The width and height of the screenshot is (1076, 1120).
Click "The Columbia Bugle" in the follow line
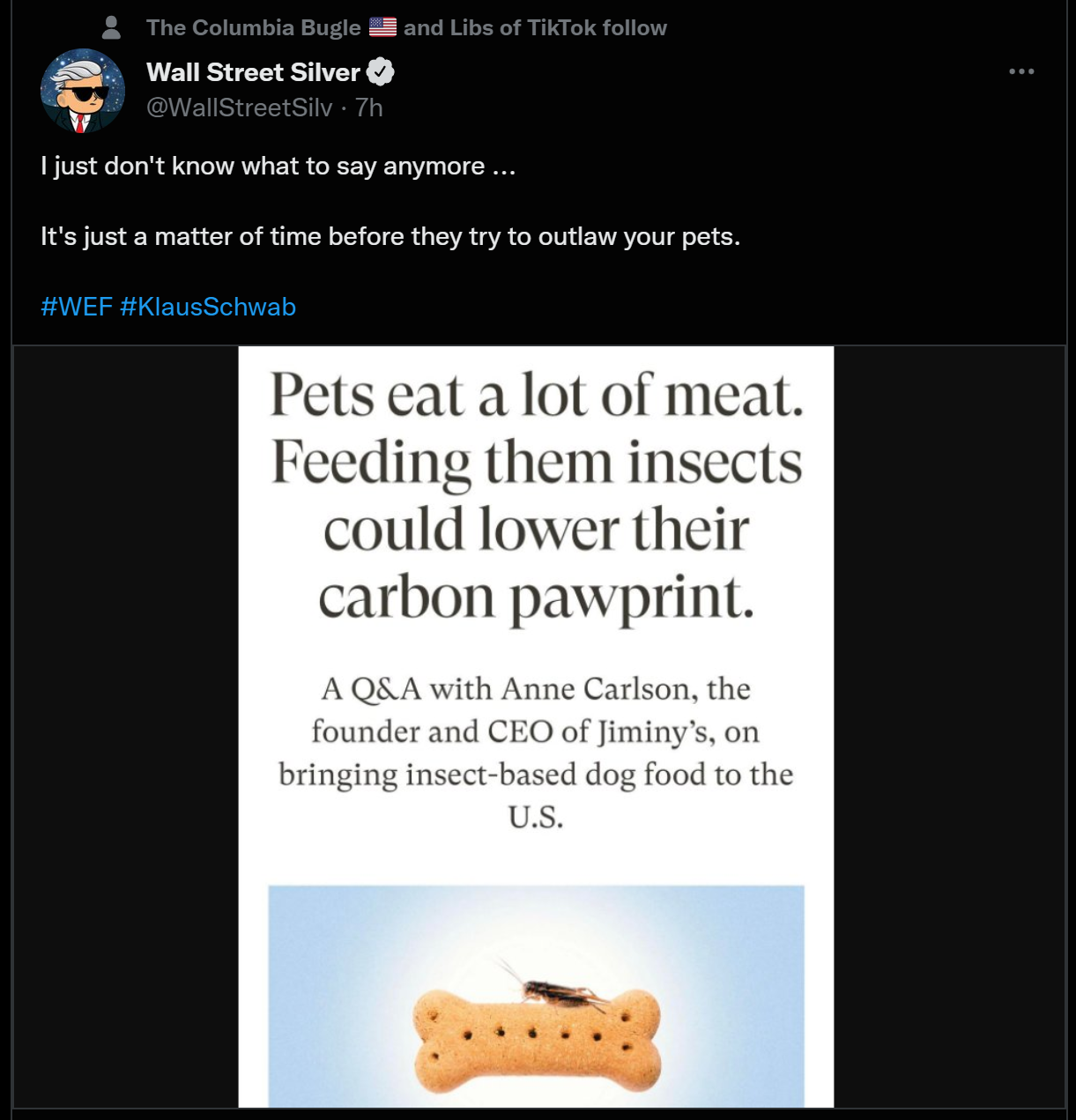click(253, 27)
